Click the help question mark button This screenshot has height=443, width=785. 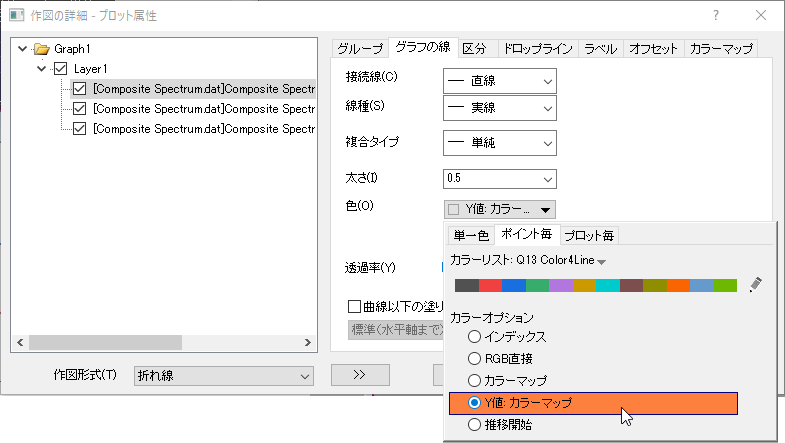[716, 15]
